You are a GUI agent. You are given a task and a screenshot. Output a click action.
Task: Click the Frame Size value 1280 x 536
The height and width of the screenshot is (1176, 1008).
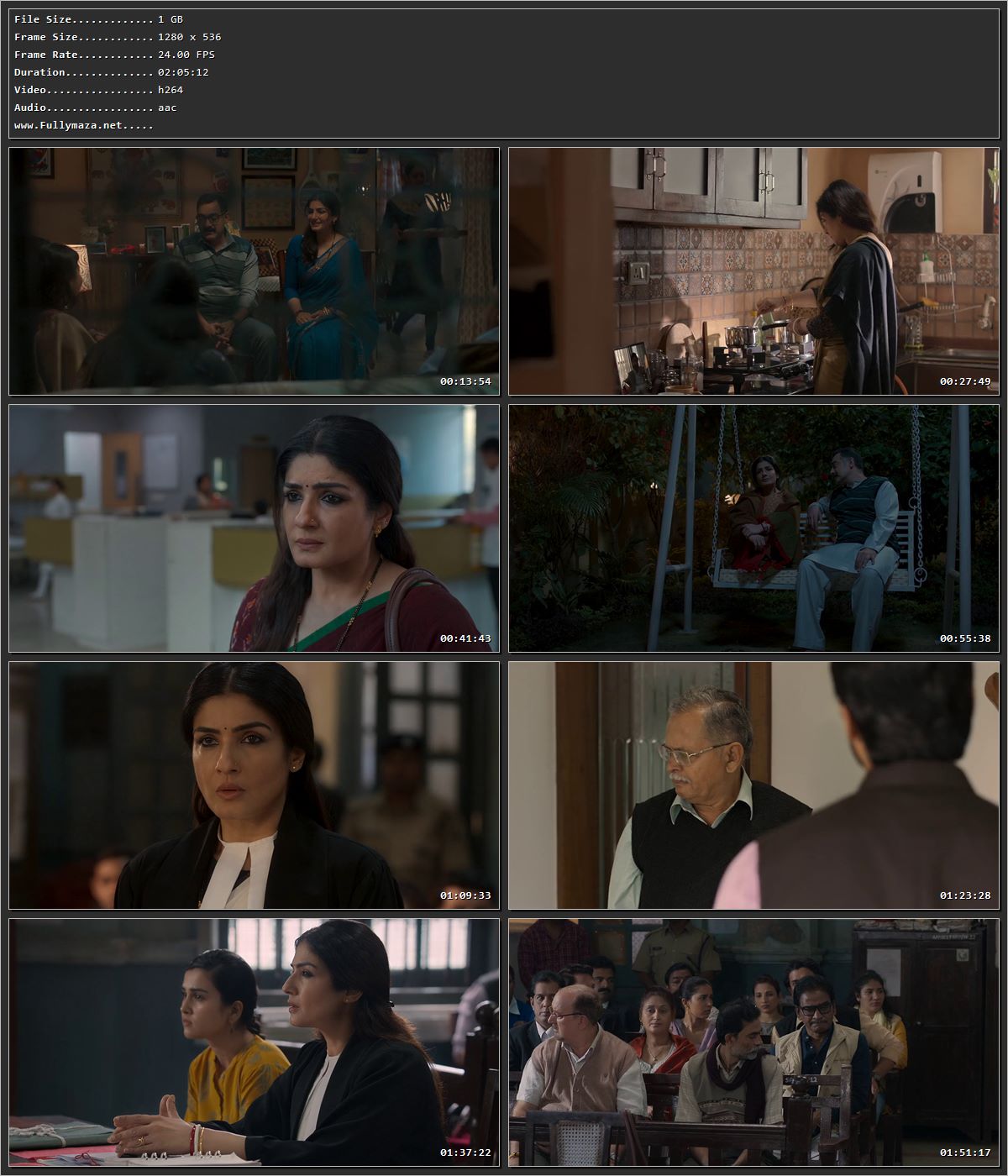(x=190, y=37)
